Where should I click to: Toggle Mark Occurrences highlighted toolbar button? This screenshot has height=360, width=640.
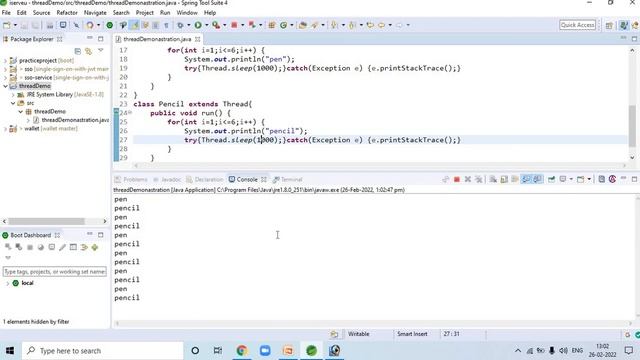click(x=134, y=25)
